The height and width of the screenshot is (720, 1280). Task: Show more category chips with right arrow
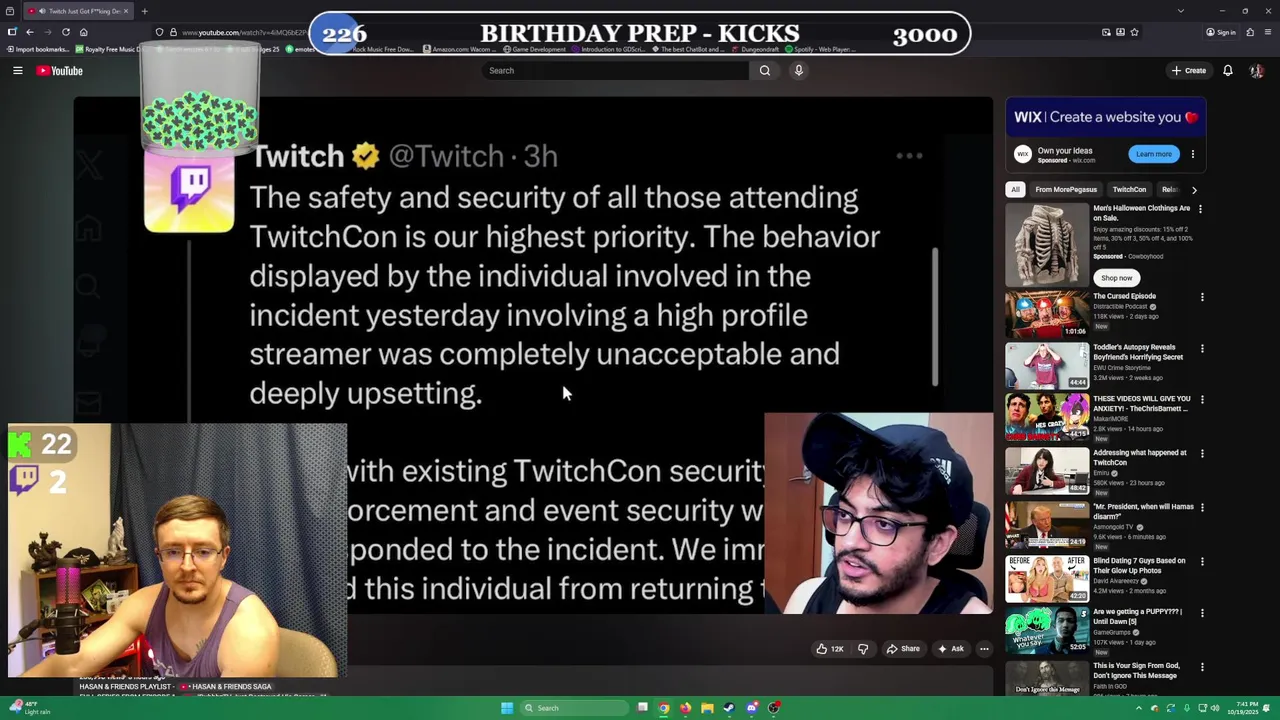(x=1194, y=190)
